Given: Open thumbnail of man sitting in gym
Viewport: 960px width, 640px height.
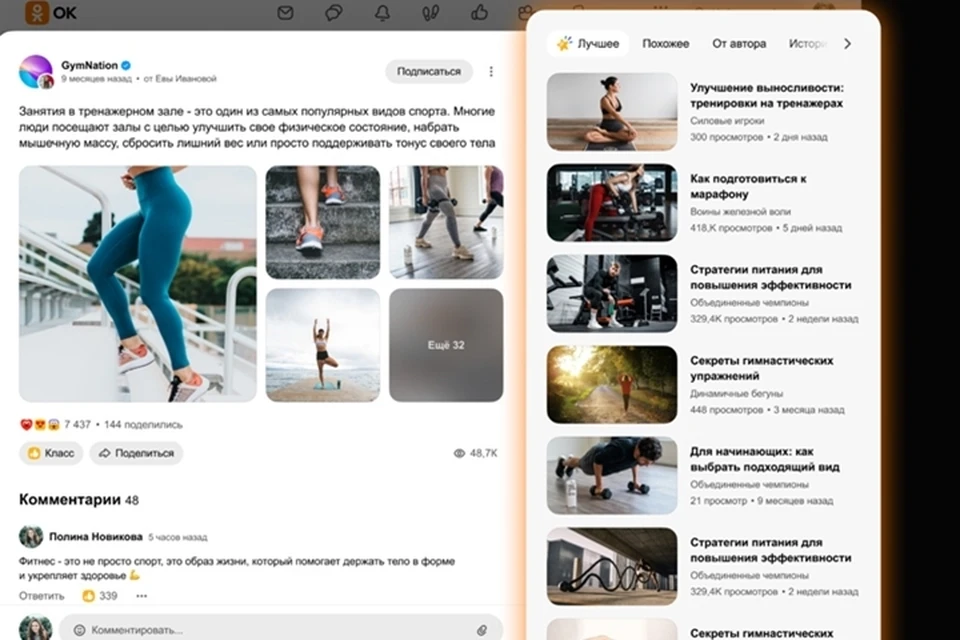Looking at the screenshot, I should coord(612,293).
